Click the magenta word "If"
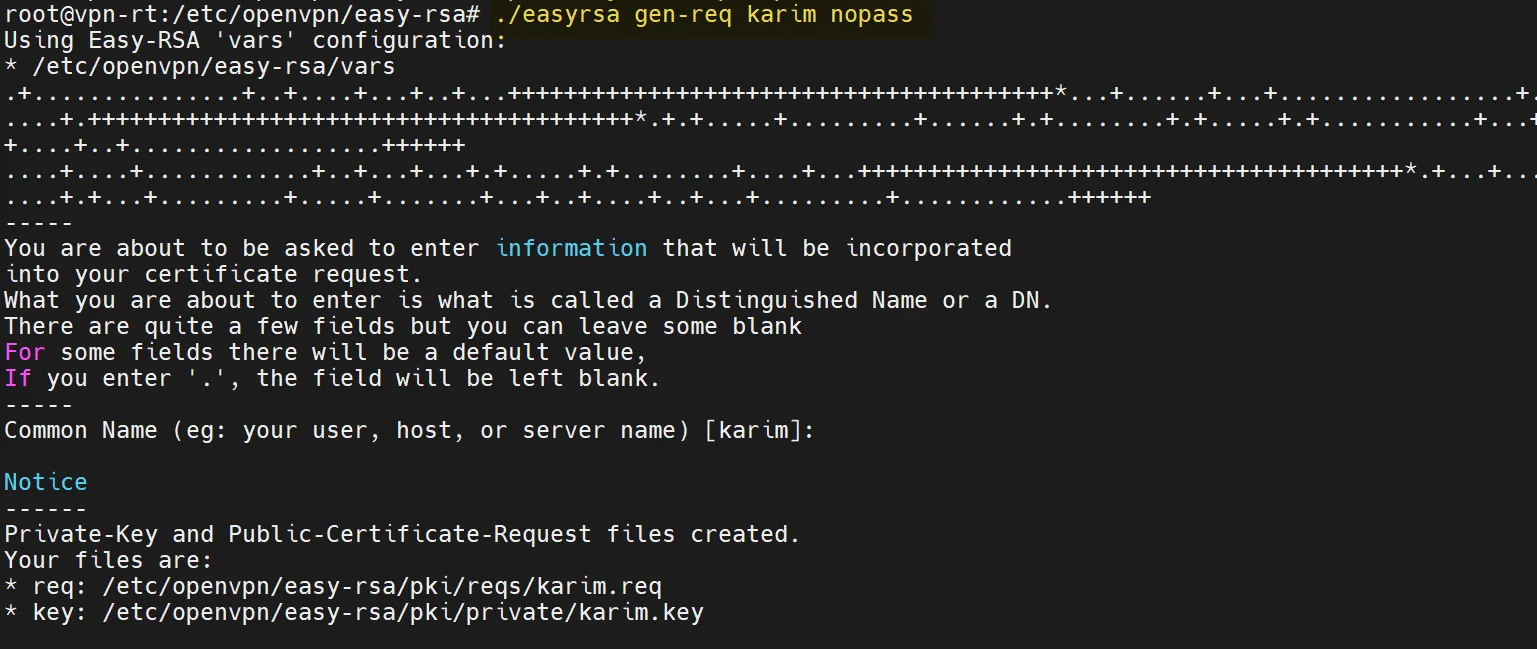 click(x=18, y=378)
